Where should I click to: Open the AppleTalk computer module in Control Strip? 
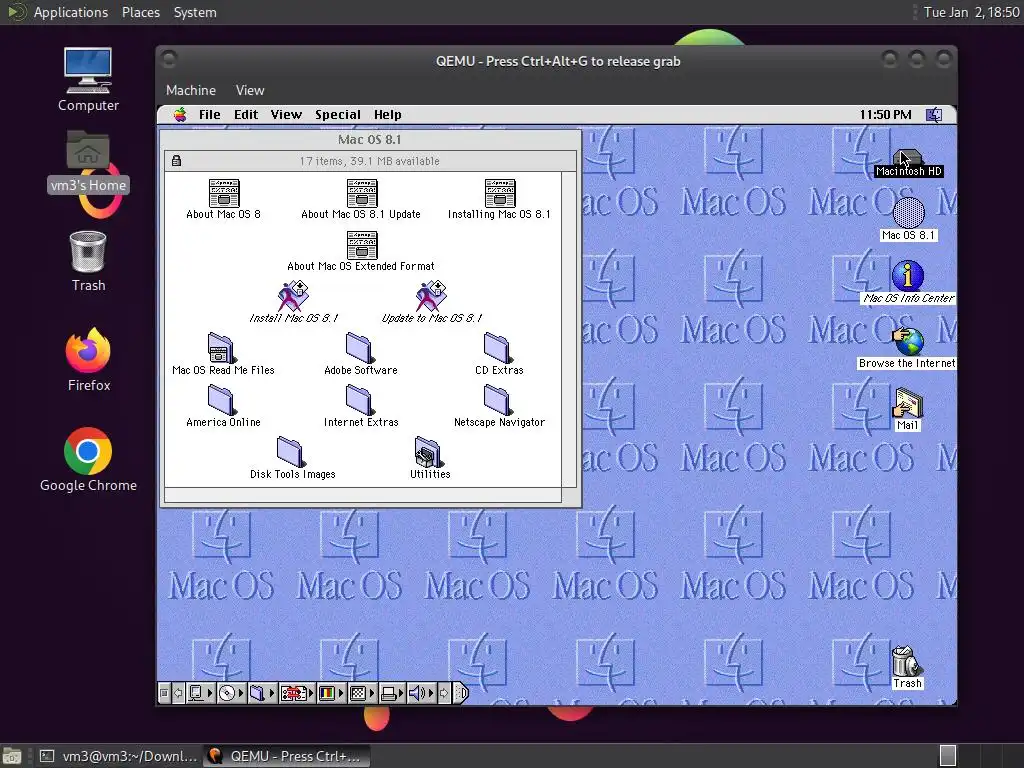coord(201,693)
